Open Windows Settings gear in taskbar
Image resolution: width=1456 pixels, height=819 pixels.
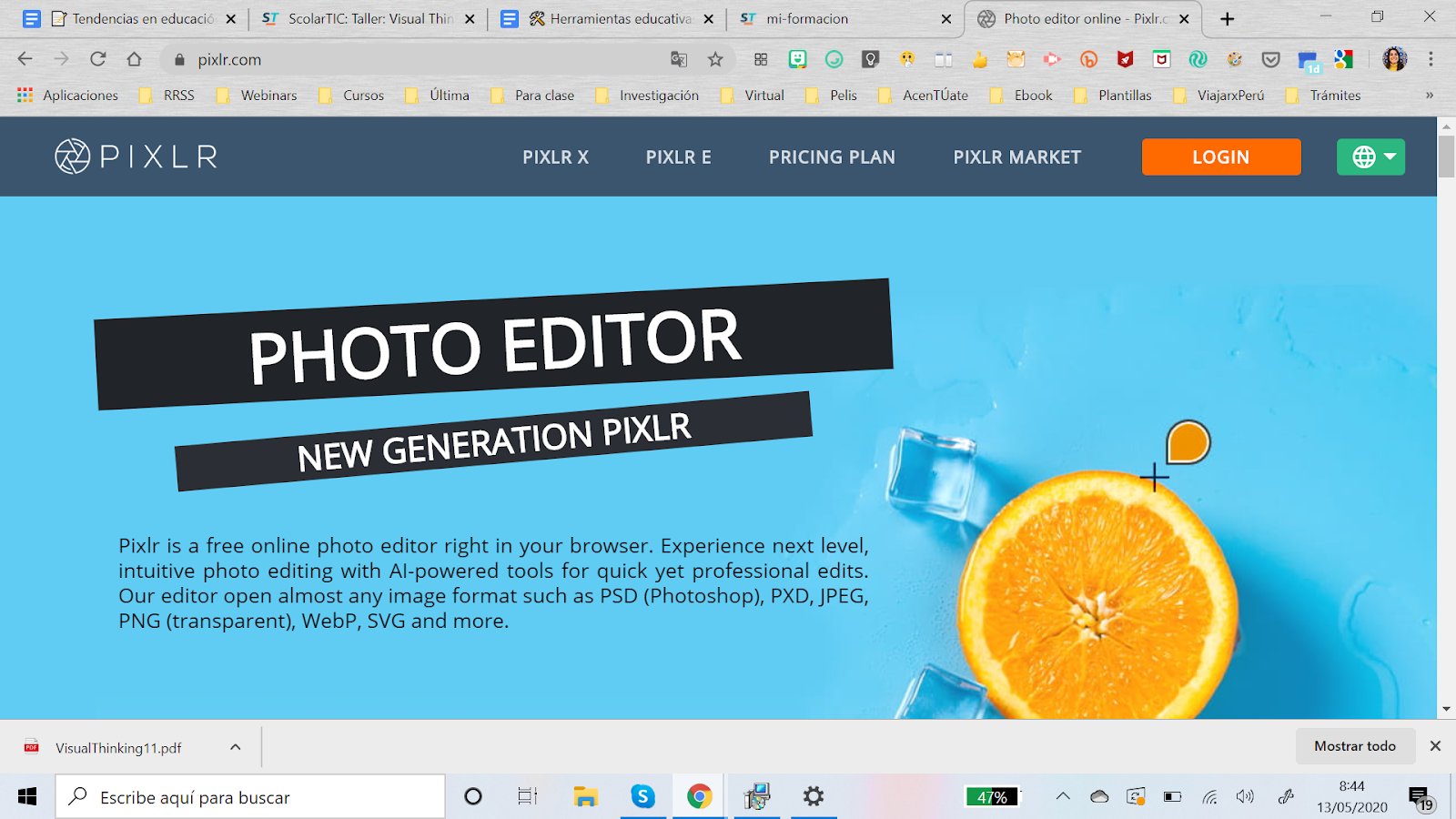click(814, 797)
